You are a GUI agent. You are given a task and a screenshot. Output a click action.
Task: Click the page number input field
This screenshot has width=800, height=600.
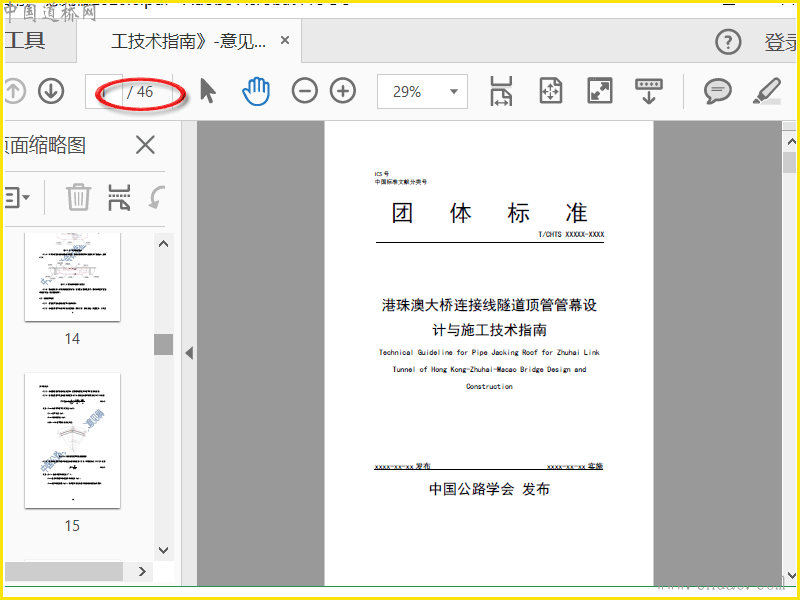point(104,92)
